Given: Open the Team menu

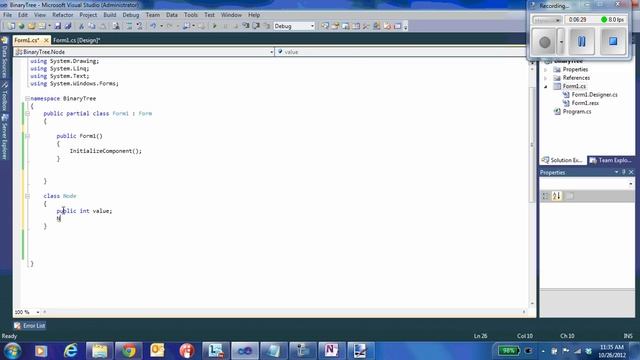Looking at the screenshot, I should 153,15.
